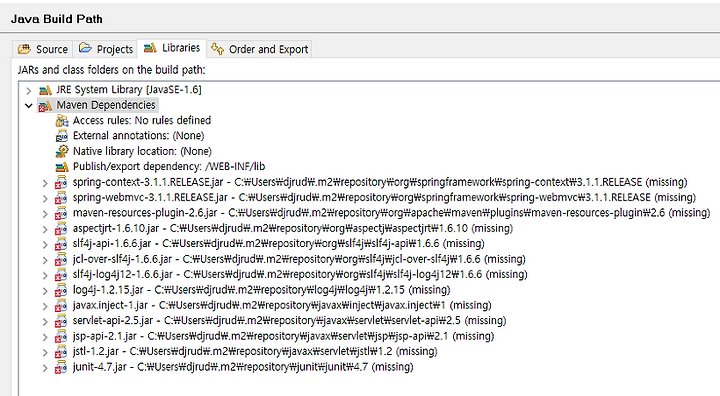Click the junit jar missing icon
This screenshot has width=720, height=396.
pyautogui.click(x=61, y=368)
